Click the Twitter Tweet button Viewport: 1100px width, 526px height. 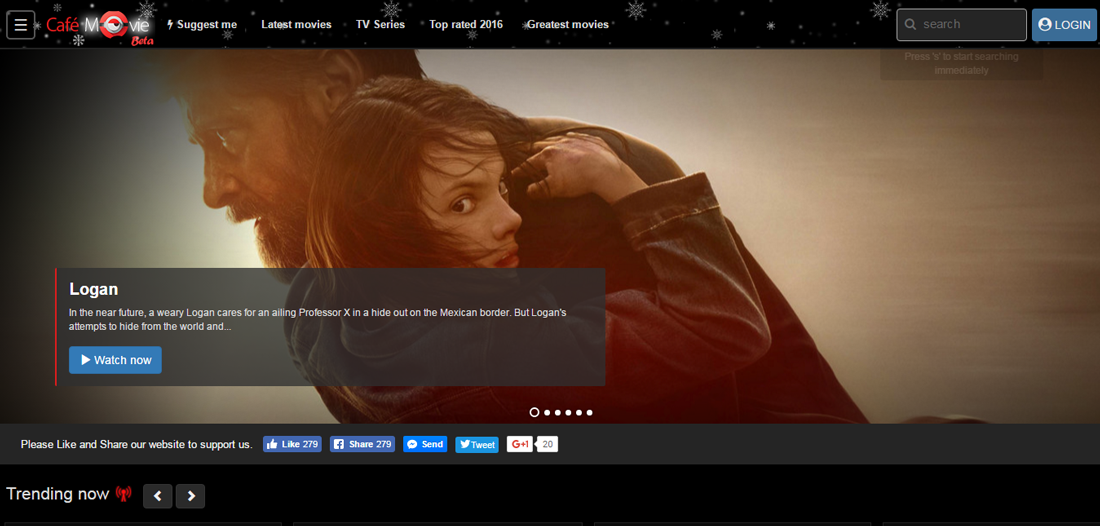[x=477, y=445]
